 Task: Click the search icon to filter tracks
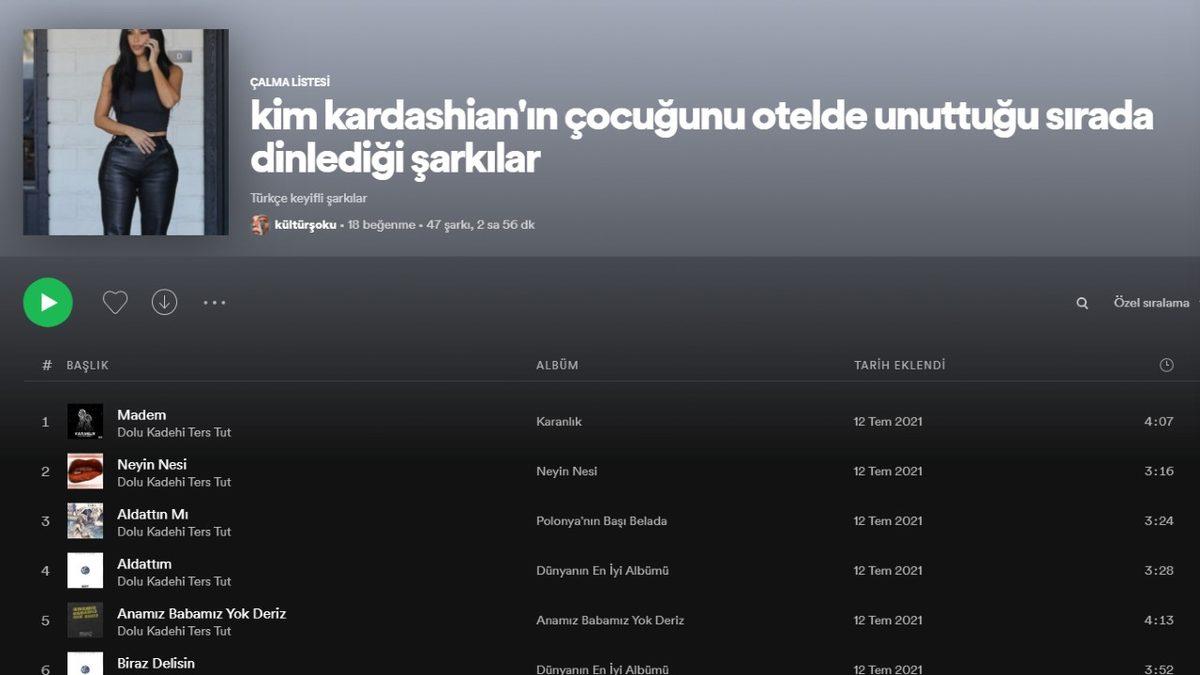[x=1082, y=301]
